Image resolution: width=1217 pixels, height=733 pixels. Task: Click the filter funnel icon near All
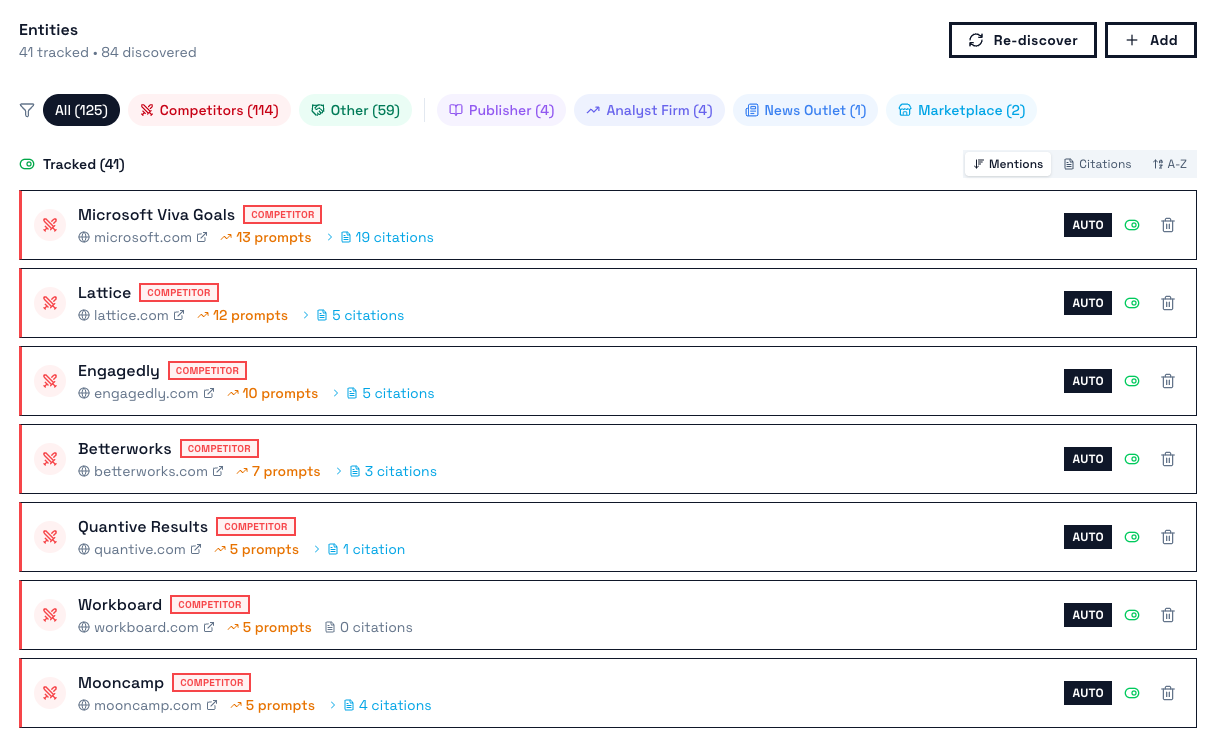[26, 110]
